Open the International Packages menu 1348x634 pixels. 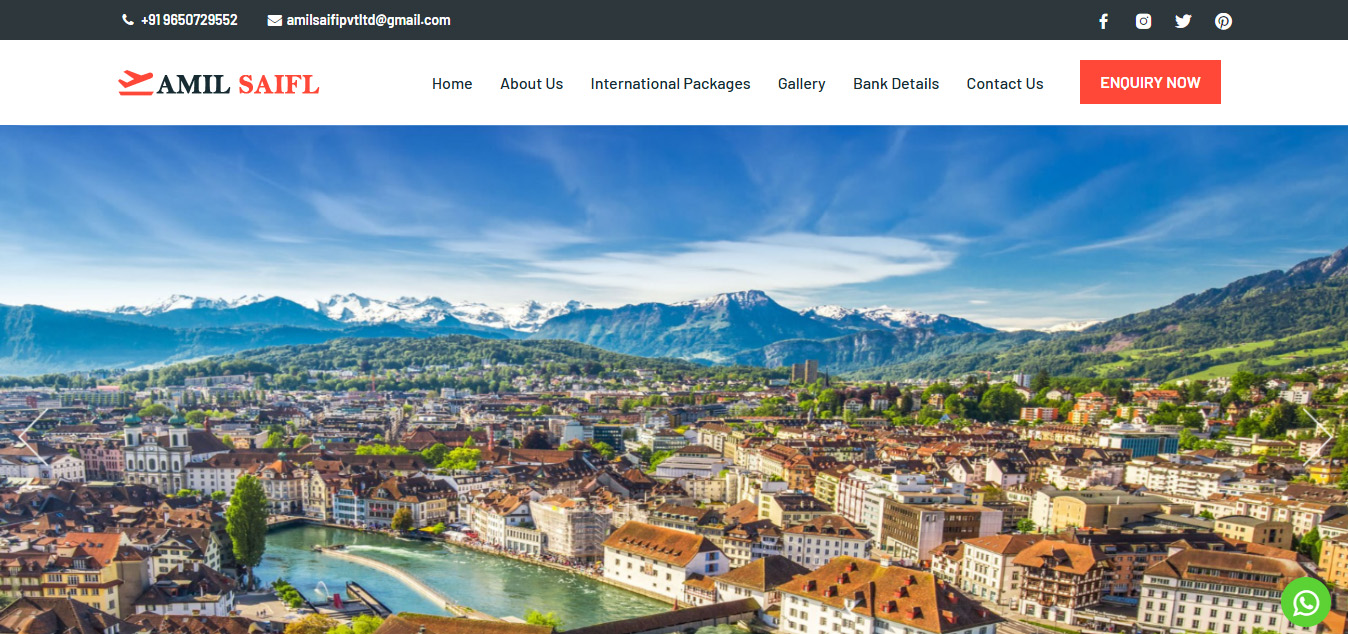[670, 84]
